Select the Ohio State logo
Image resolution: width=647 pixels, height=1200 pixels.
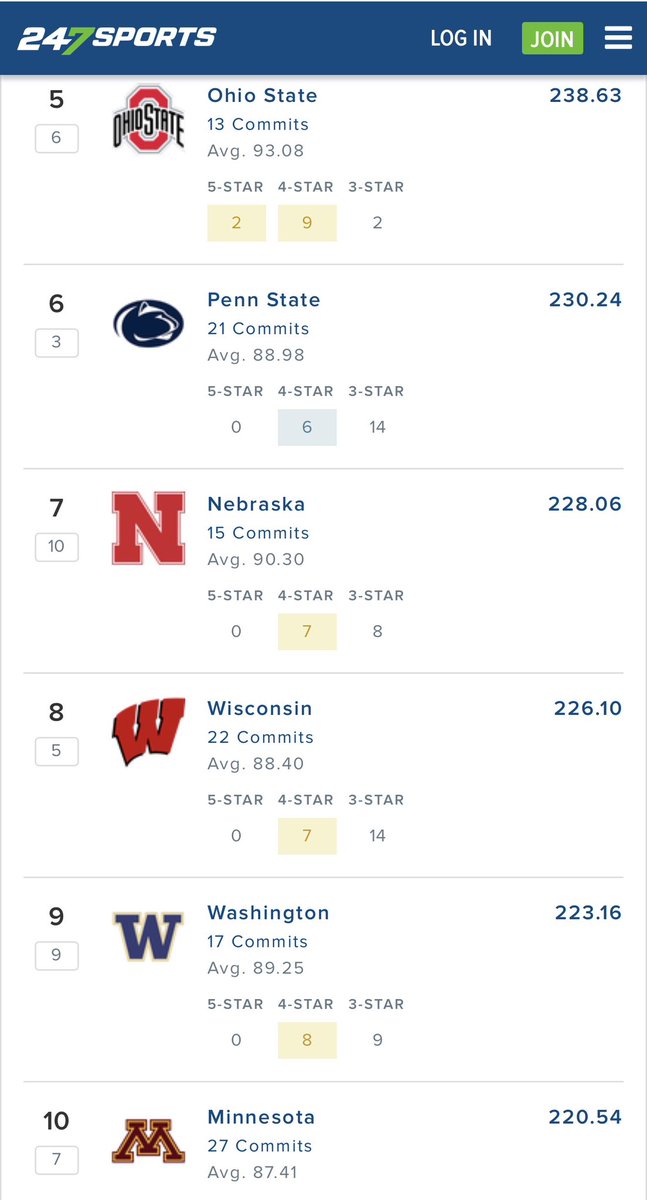pyautogui.click(x=148, y=119)
